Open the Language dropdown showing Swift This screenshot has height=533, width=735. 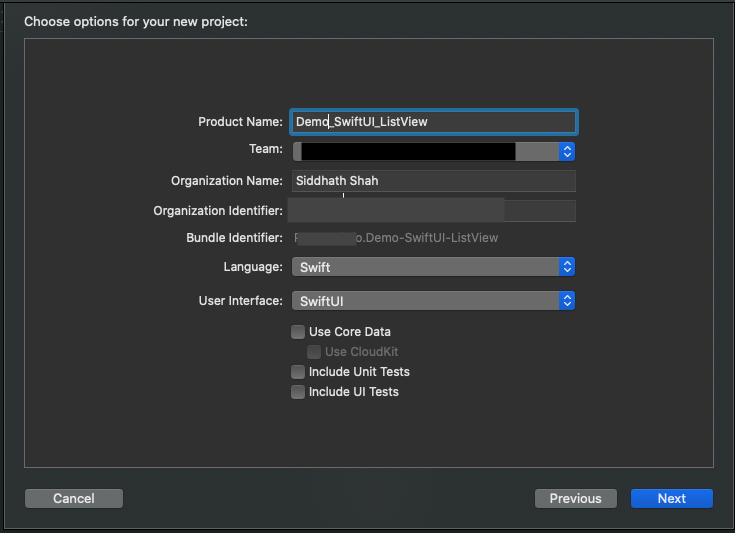[433, 267]
